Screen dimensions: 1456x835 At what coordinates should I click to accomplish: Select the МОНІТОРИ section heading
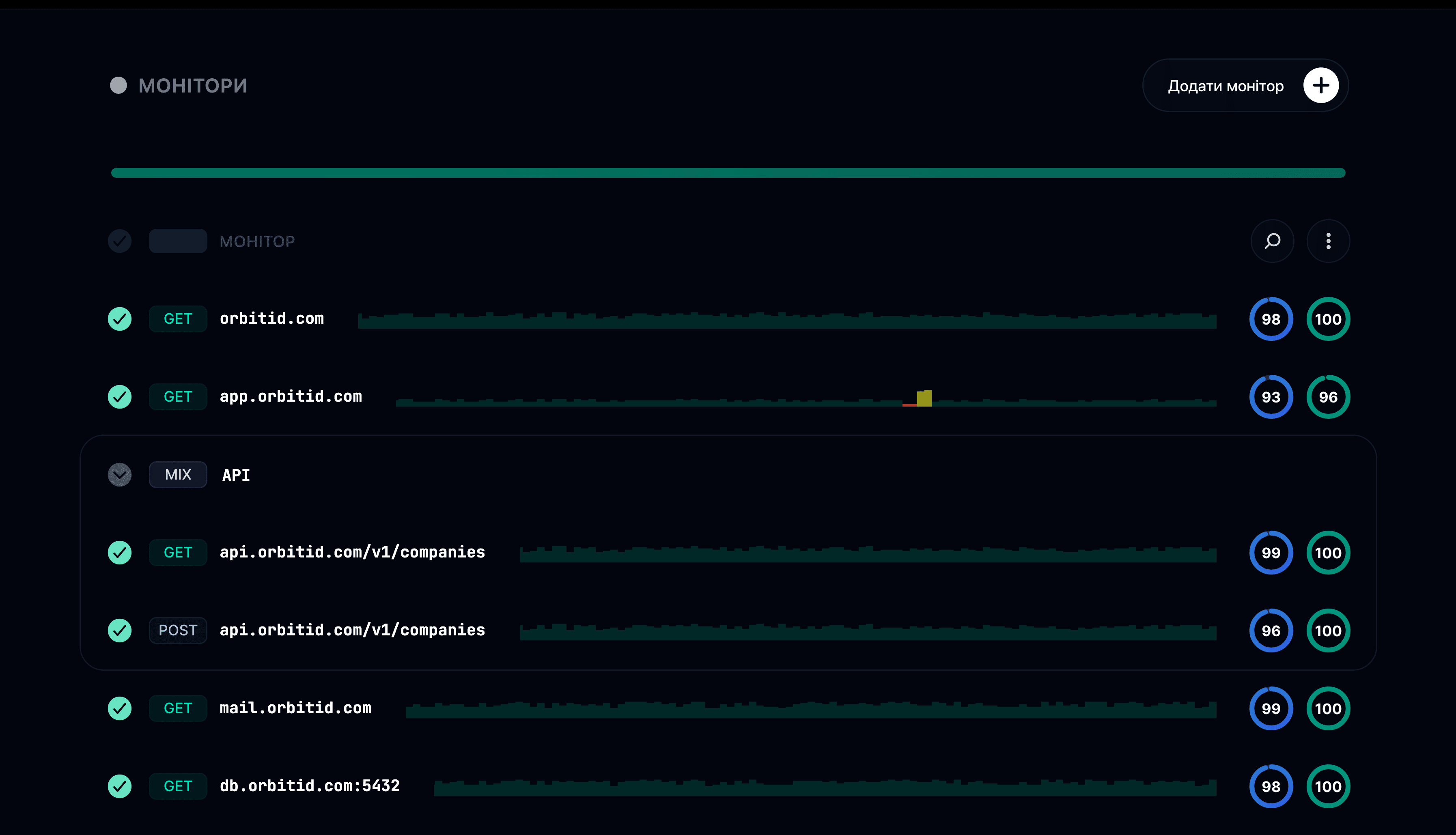(193, 86)
